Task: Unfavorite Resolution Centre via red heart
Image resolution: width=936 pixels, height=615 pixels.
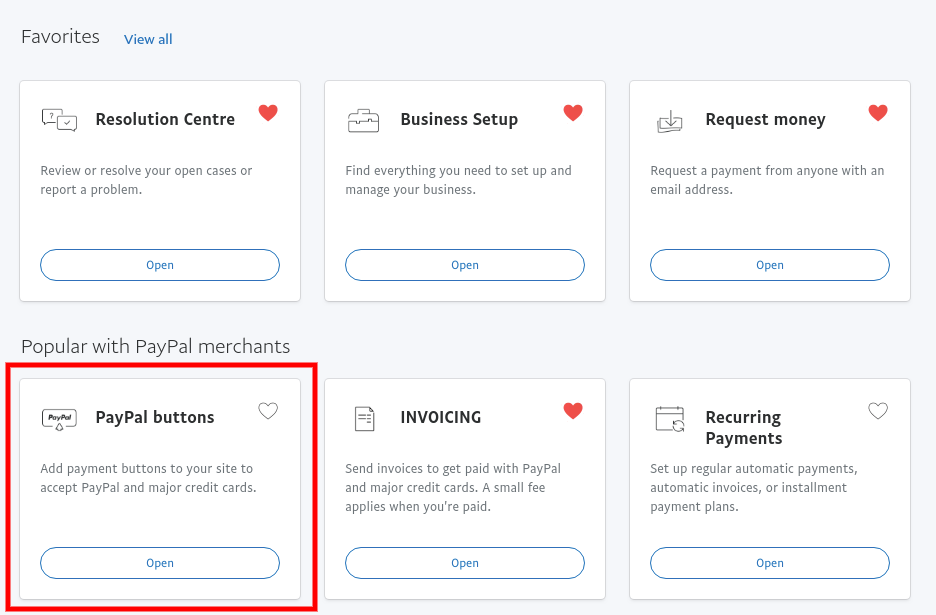Action: click(x=268, y=112)
